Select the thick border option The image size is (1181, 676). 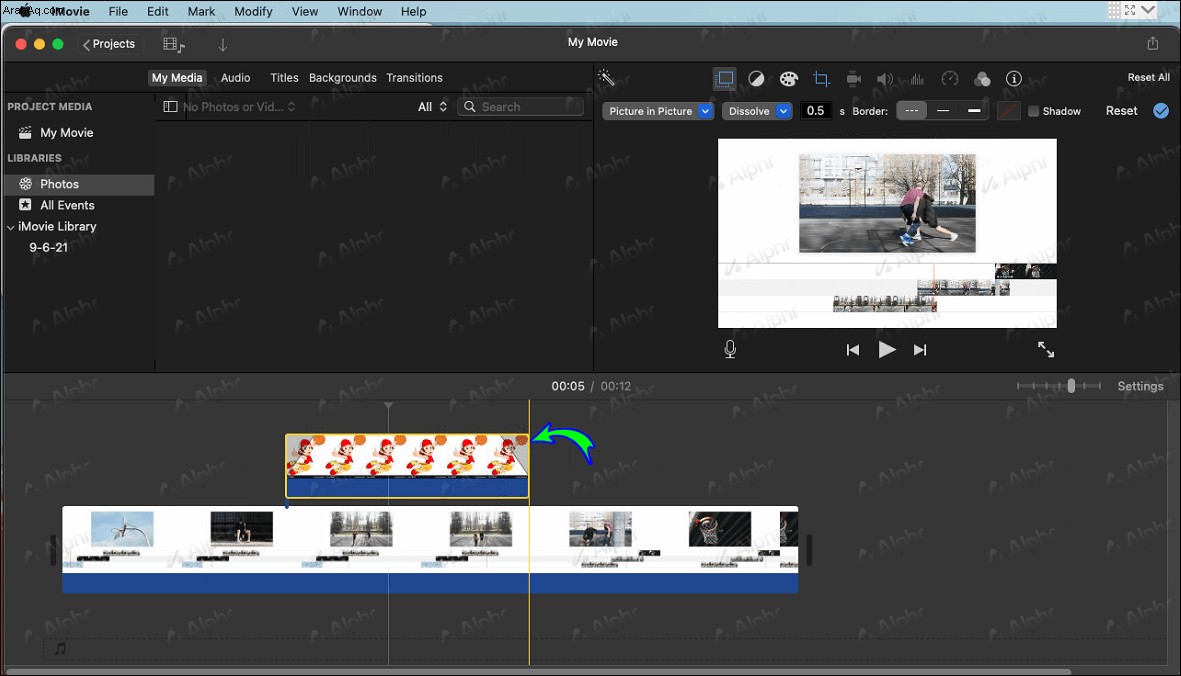pos(974,111)
